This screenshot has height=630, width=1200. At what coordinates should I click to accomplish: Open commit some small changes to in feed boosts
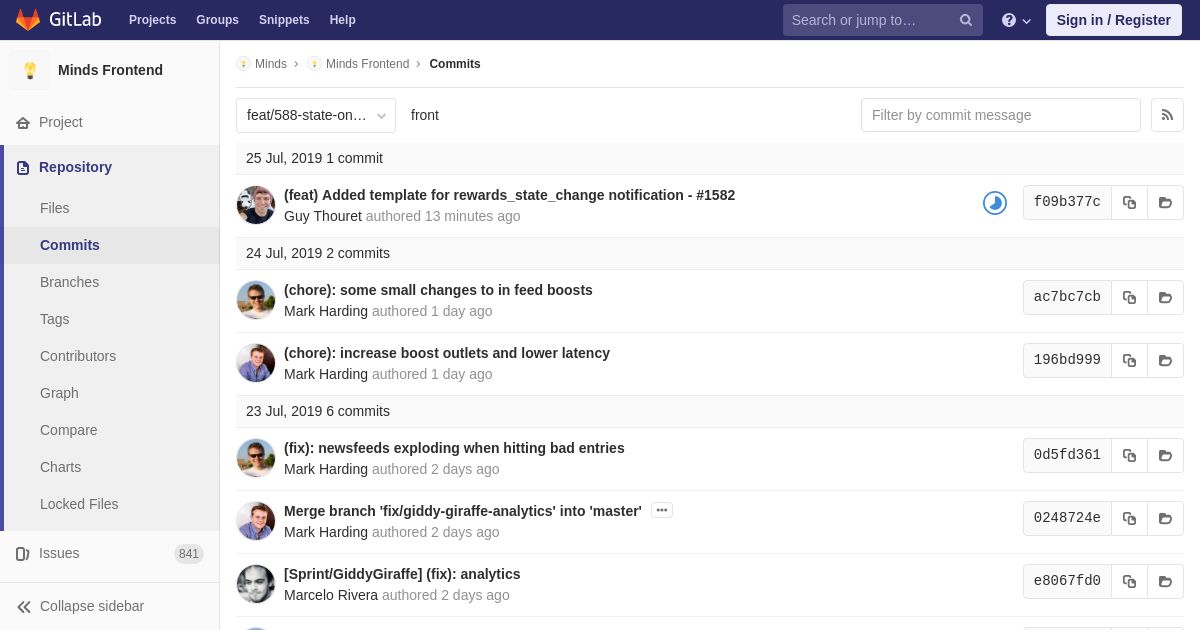(438, 290)
